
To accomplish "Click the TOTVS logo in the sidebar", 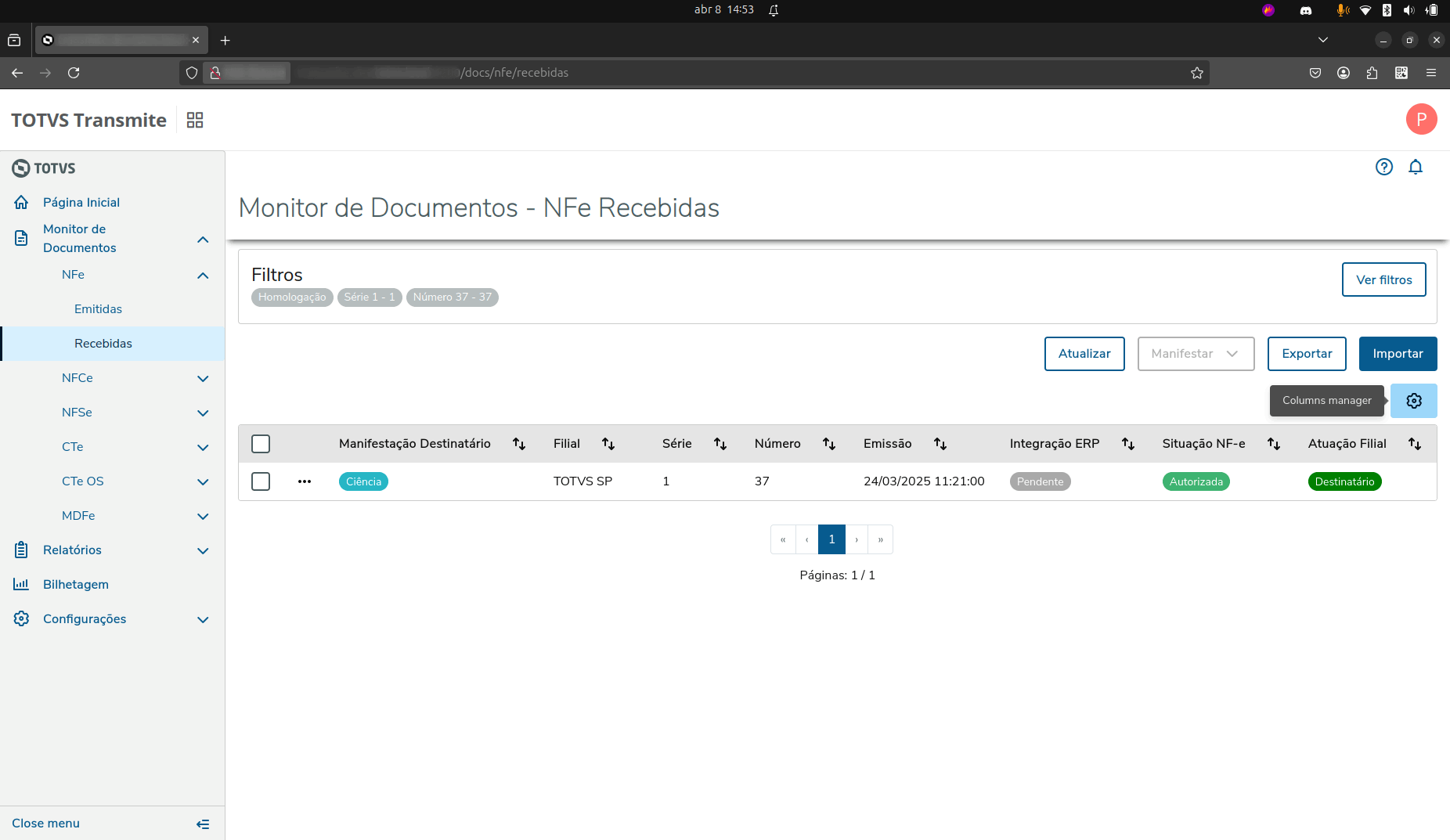I will (44, 168).
